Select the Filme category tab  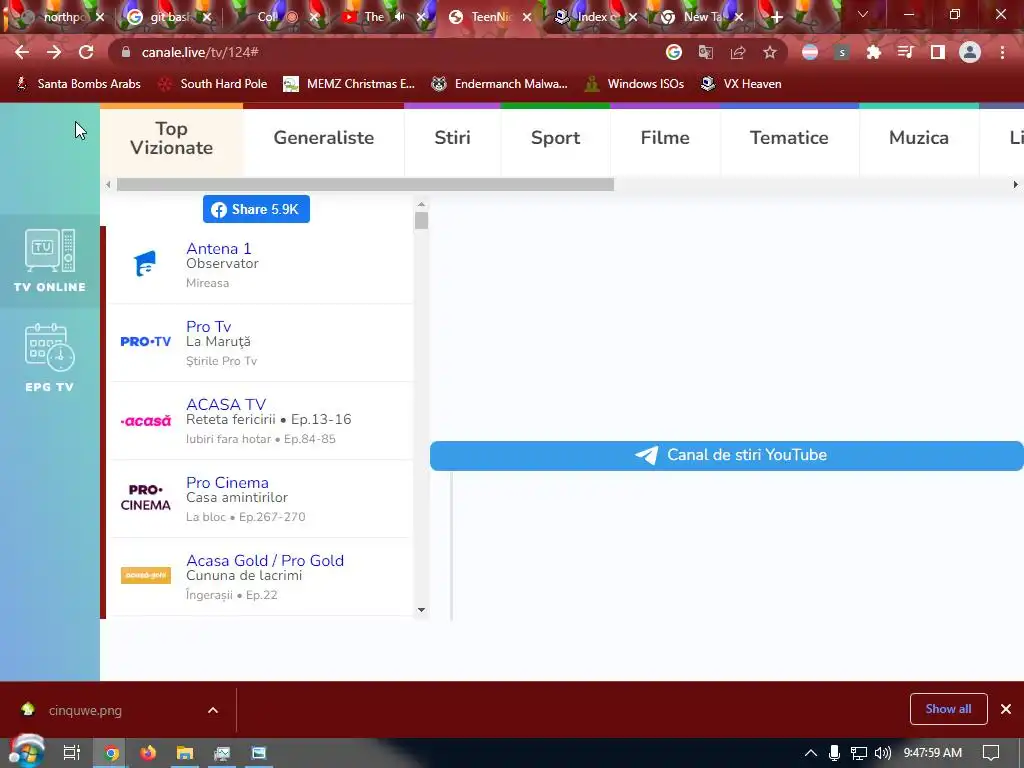pos(665,138)
